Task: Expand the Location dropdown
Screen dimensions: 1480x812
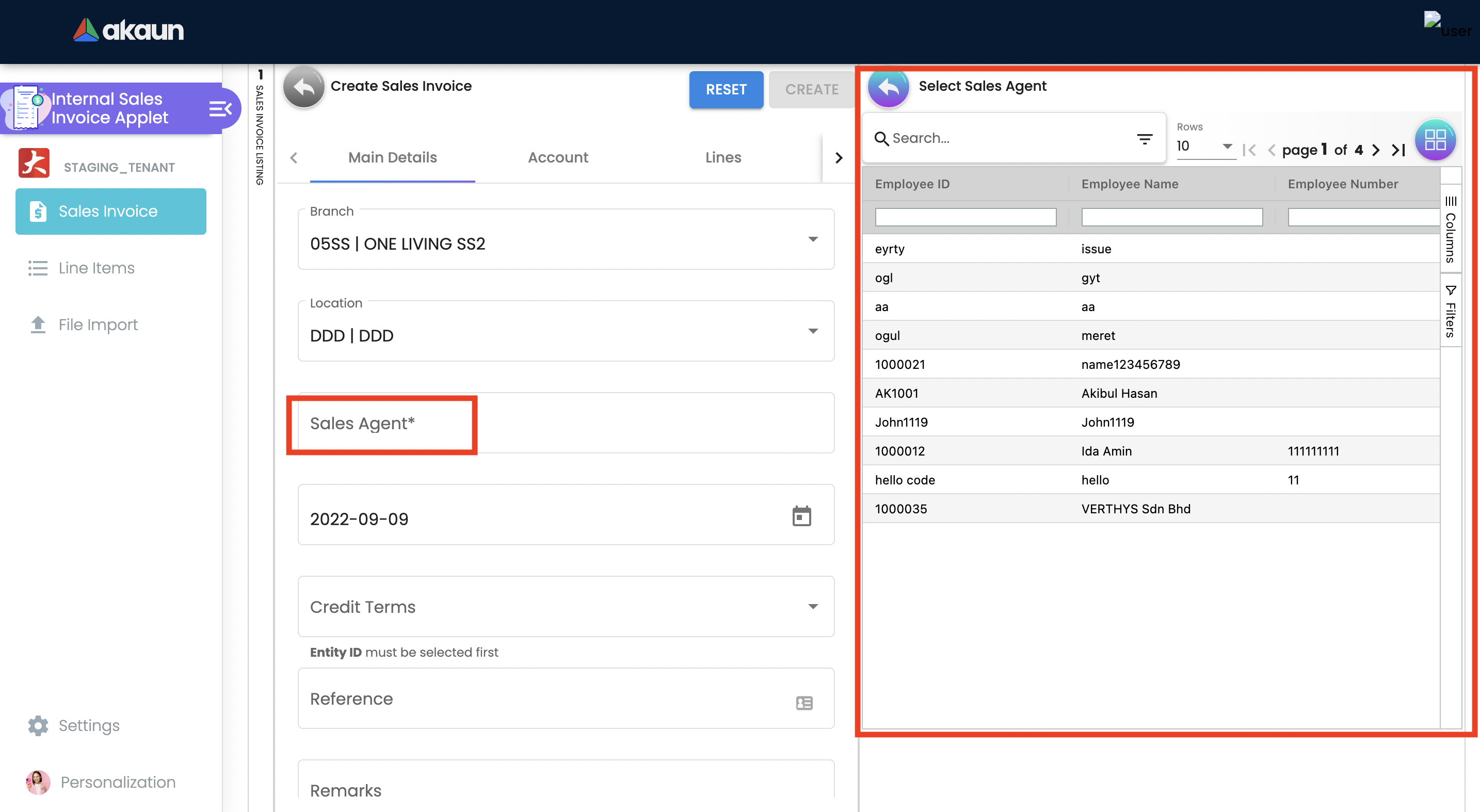Action: pyautogui.click(x=812, y=331)
